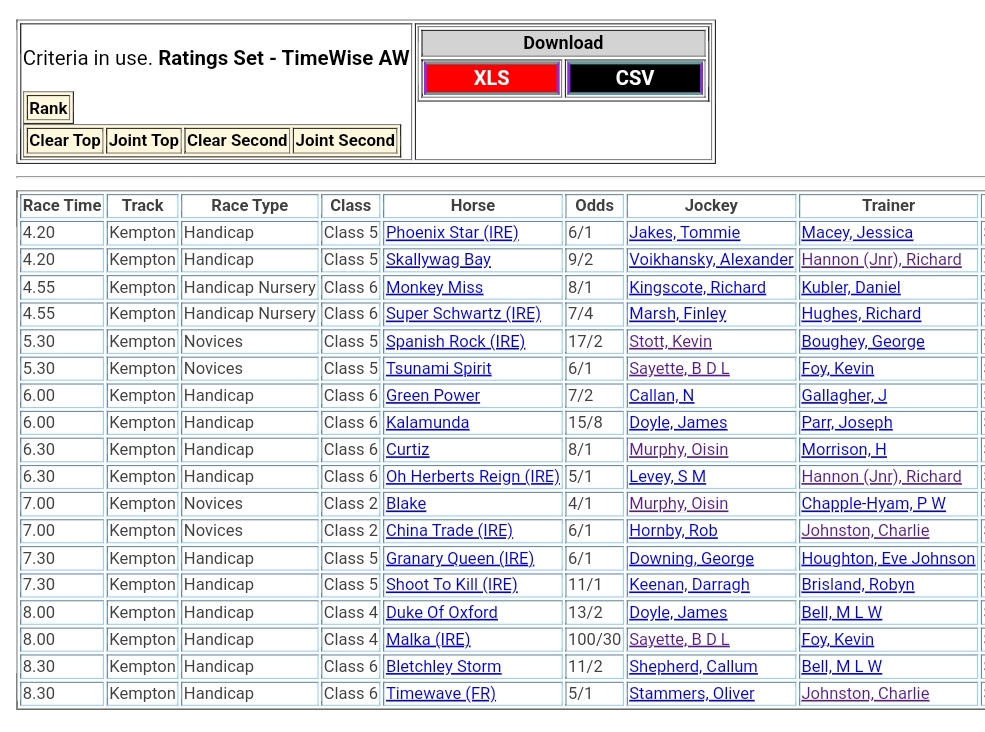Open jockey Voikhansky, Alexander profile
The image size is (985, 732).
[x=711, y=260]
